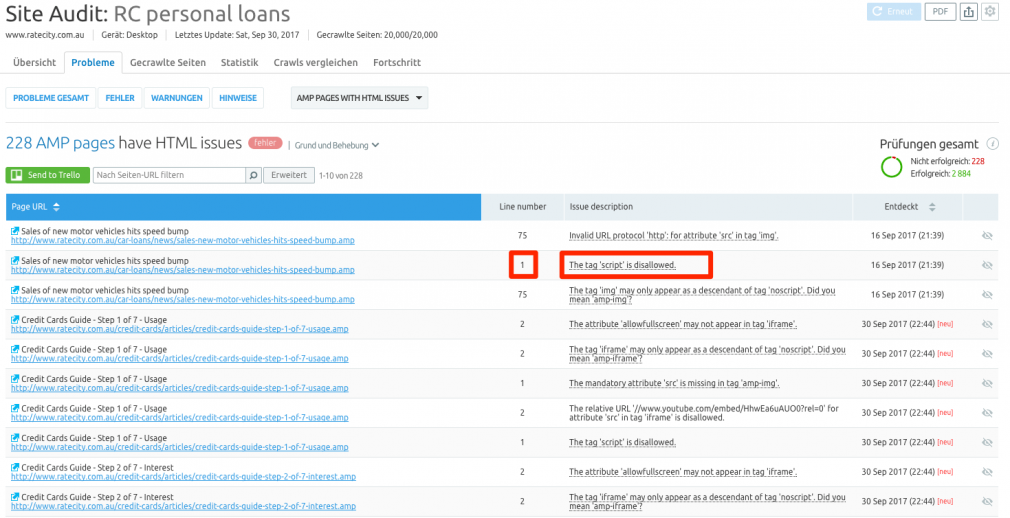Screen dimensions: 1010x518
Task: Open URL link in the 'relative URL youtube' row
Action: pyautogui.click(x=180, y=417)
